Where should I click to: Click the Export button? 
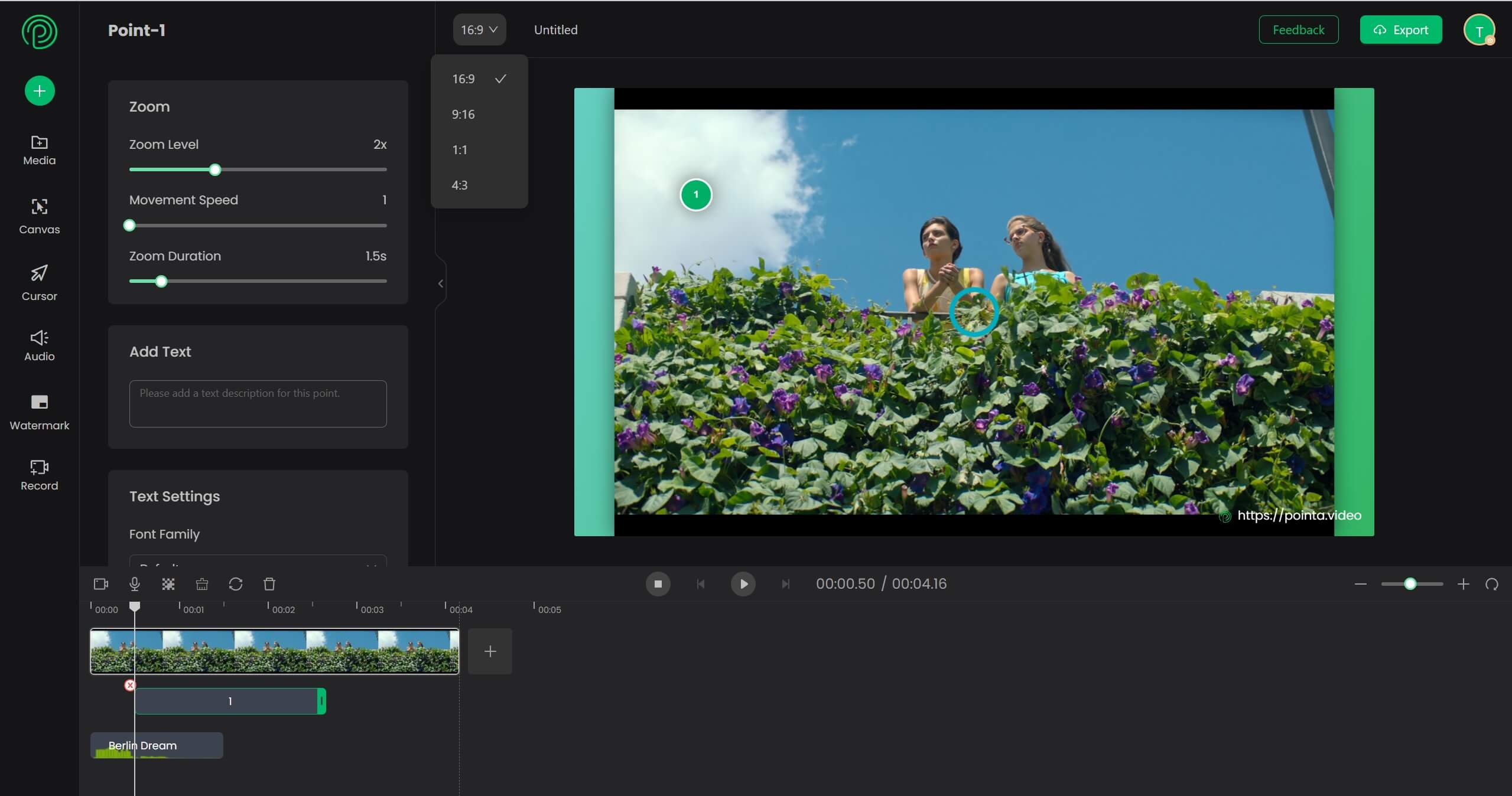1401,29
